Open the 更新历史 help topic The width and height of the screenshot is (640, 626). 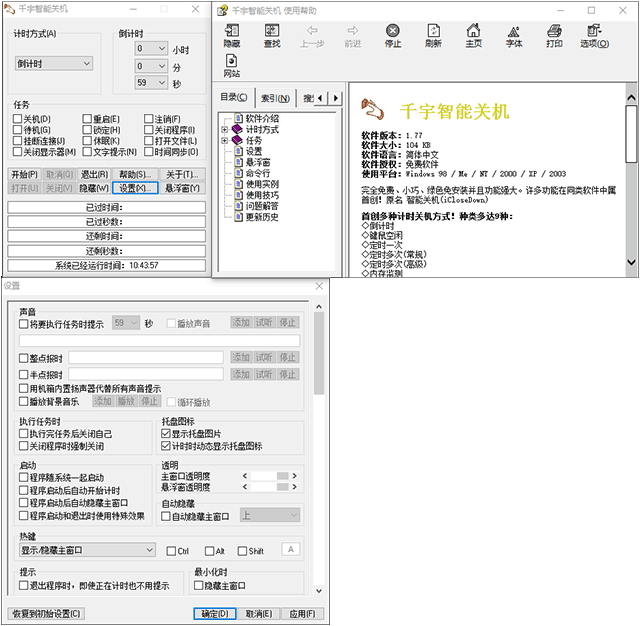[x=262, y=217]
